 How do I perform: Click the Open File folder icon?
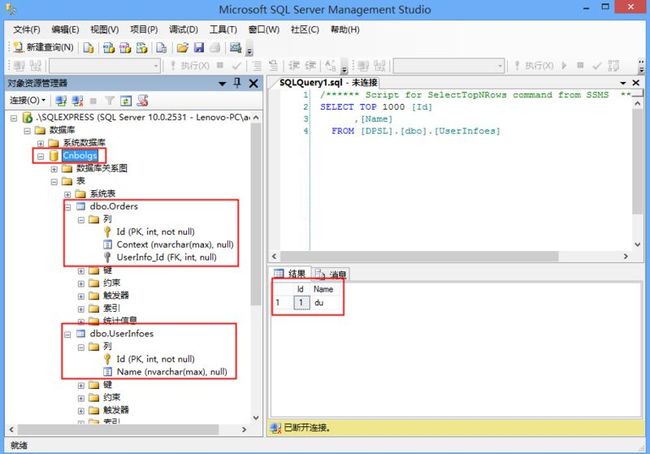182,48
